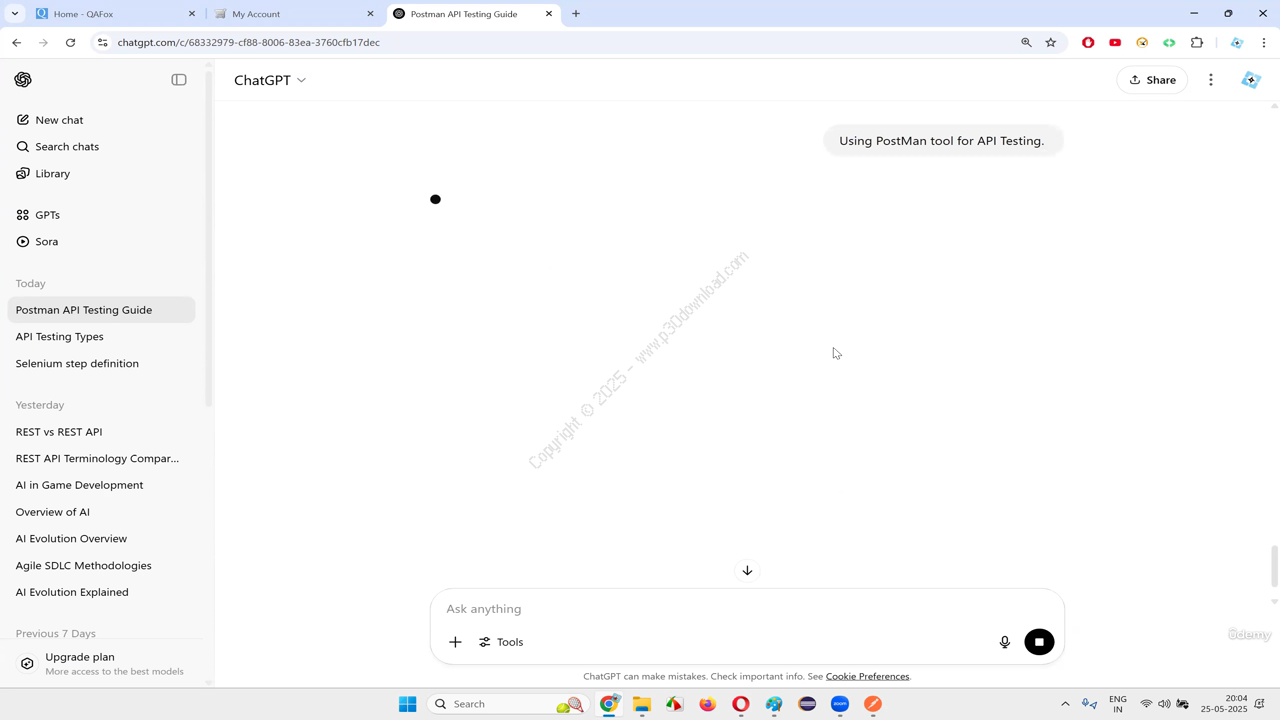
Task: Open the ChatGPT logo home icon
Action: point(23,80)
